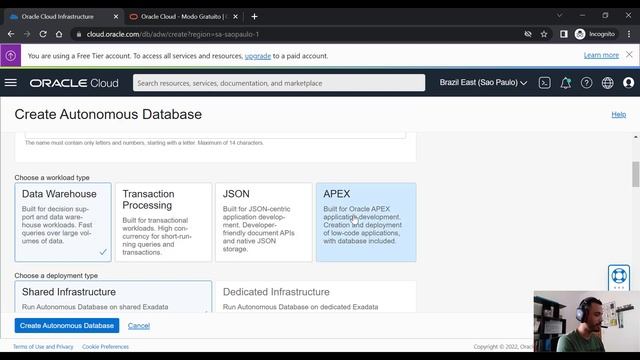Viewport: 640px width, 360px height.
Task: Open the Oracle Cloud navigation hamburger menu
Action: 11,83
